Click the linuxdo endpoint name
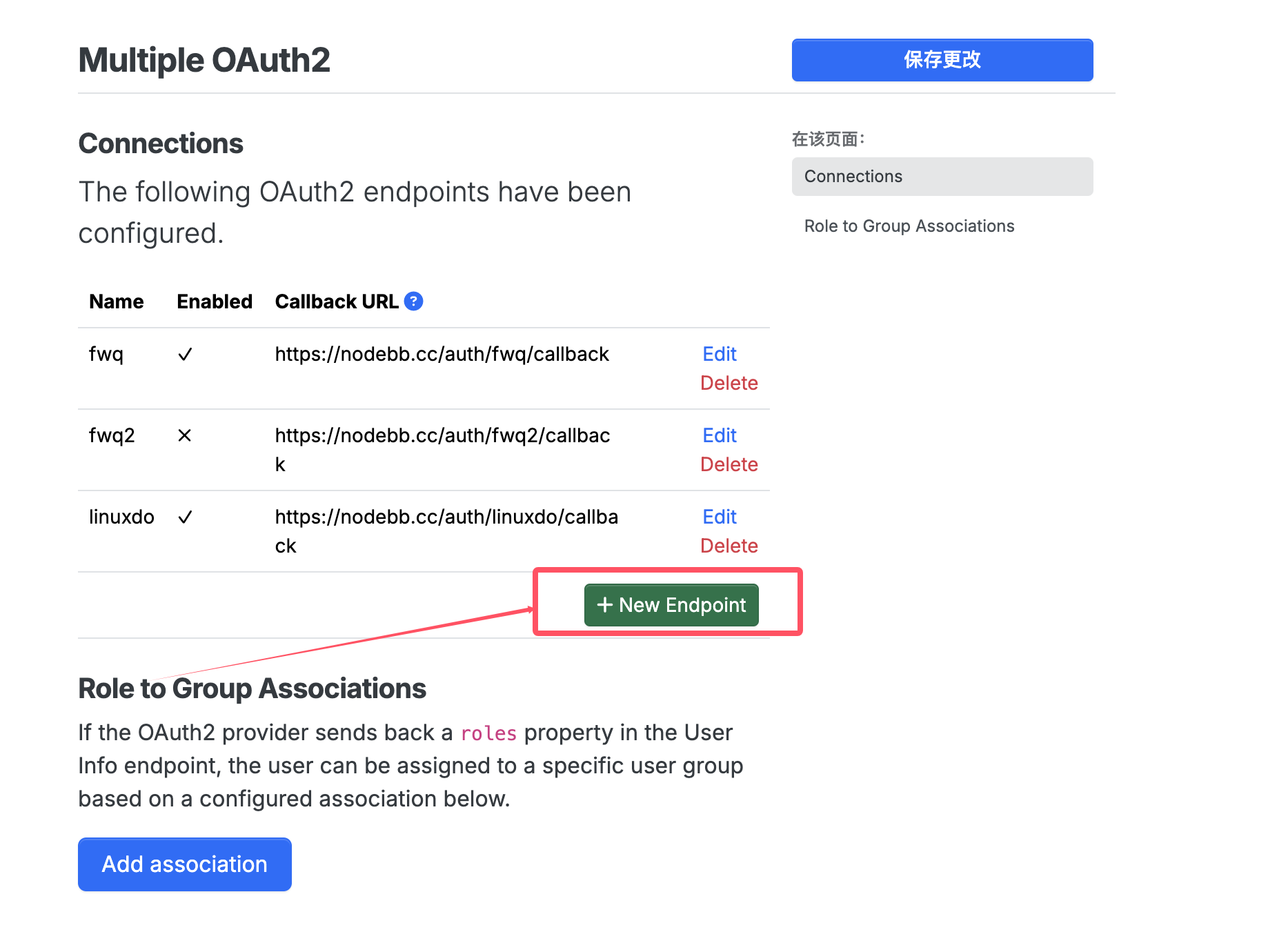Image resolution: width=1268 pixels, height=952 pixels. 121,517
